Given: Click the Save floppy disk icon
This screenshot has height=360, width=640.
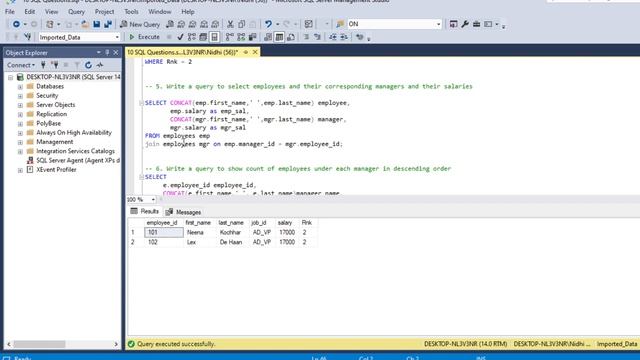Looking at the screenshot, I should 97,24.
